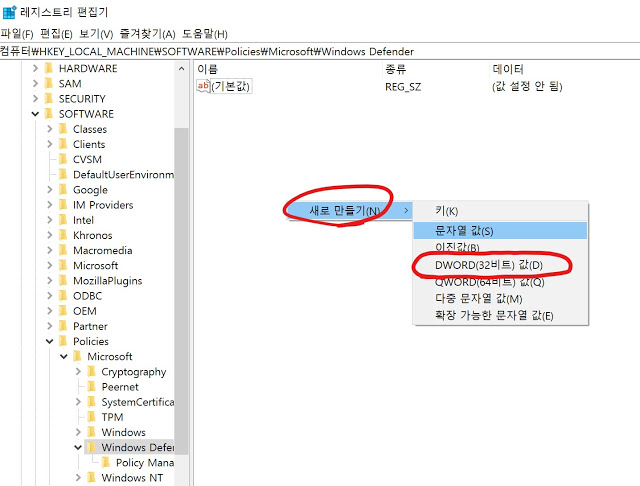Click the tree scrollbar up arrow
640x486 pixels.
point(181,69)
